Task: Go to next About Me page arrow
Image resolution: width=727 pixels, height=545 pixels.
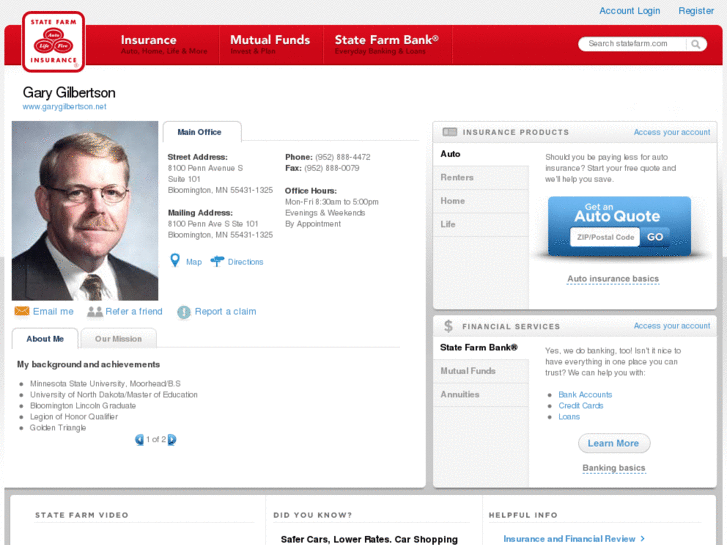Action: tap(172, 439)
